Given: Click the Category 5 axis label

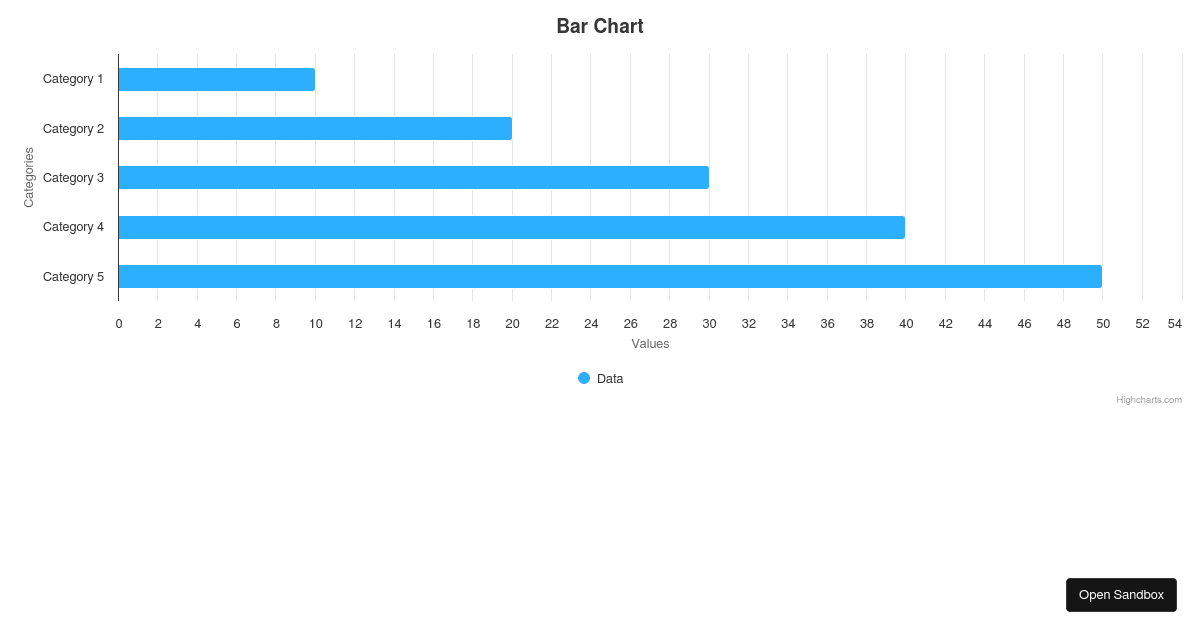Looking at the screenshot, I should pyautogui.click(x=73, y=276).
